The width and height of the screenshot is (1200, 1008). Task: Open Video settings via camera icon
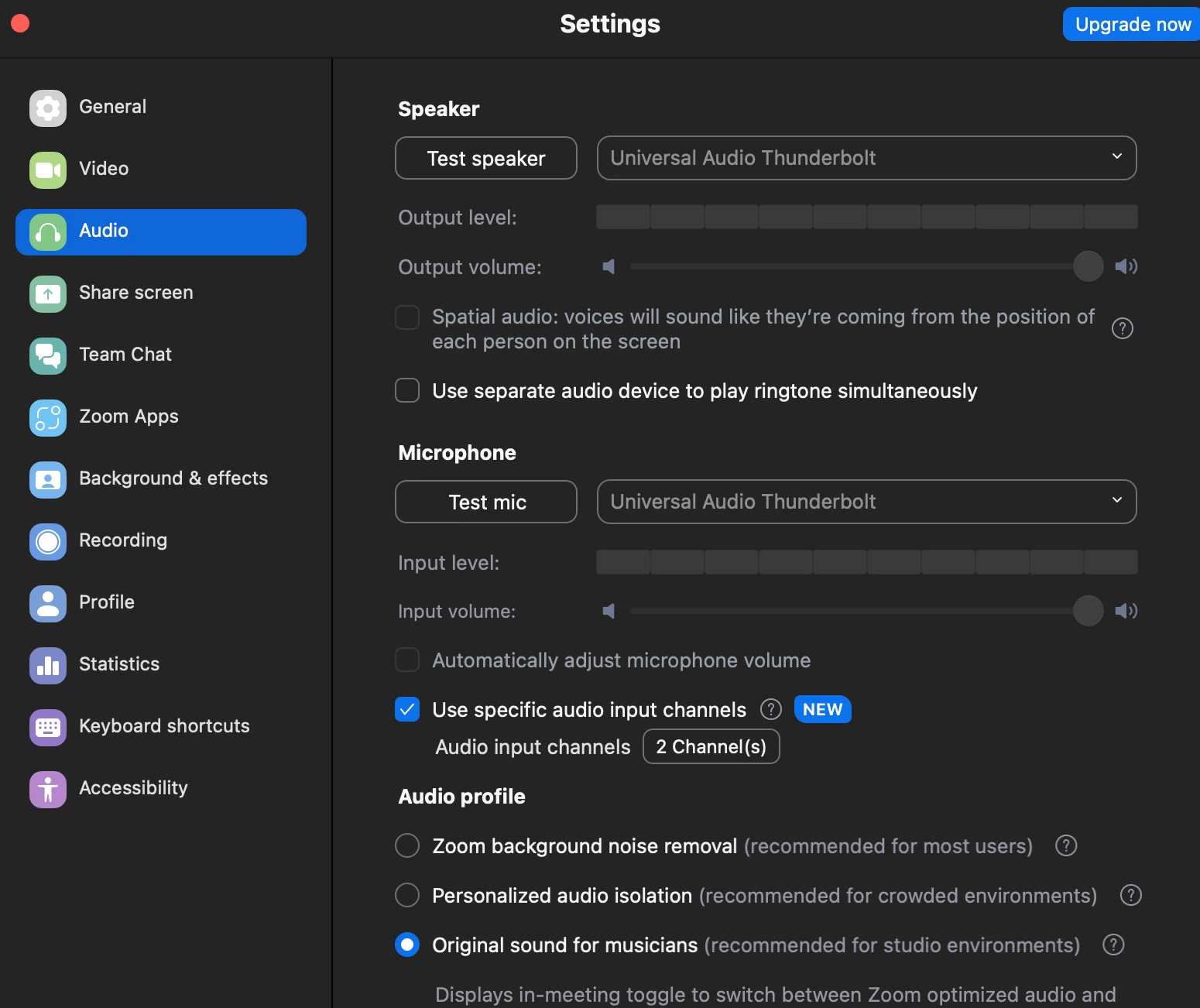(48, 170)
